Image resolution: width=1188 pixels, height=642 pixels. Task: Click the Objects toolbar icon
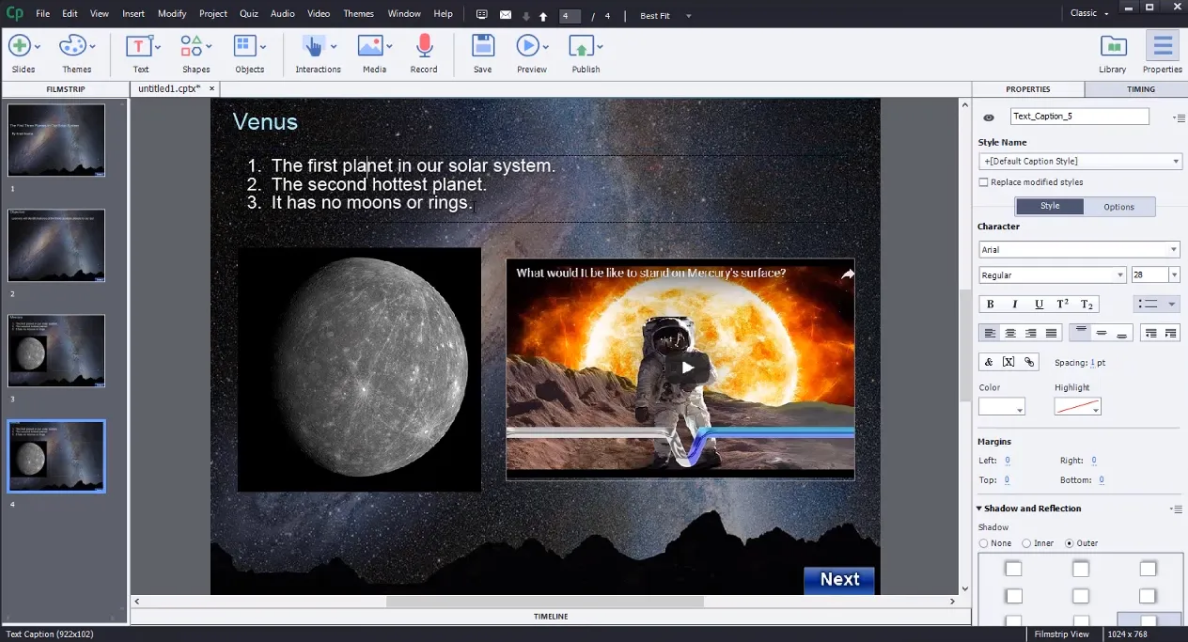[245, 47]
